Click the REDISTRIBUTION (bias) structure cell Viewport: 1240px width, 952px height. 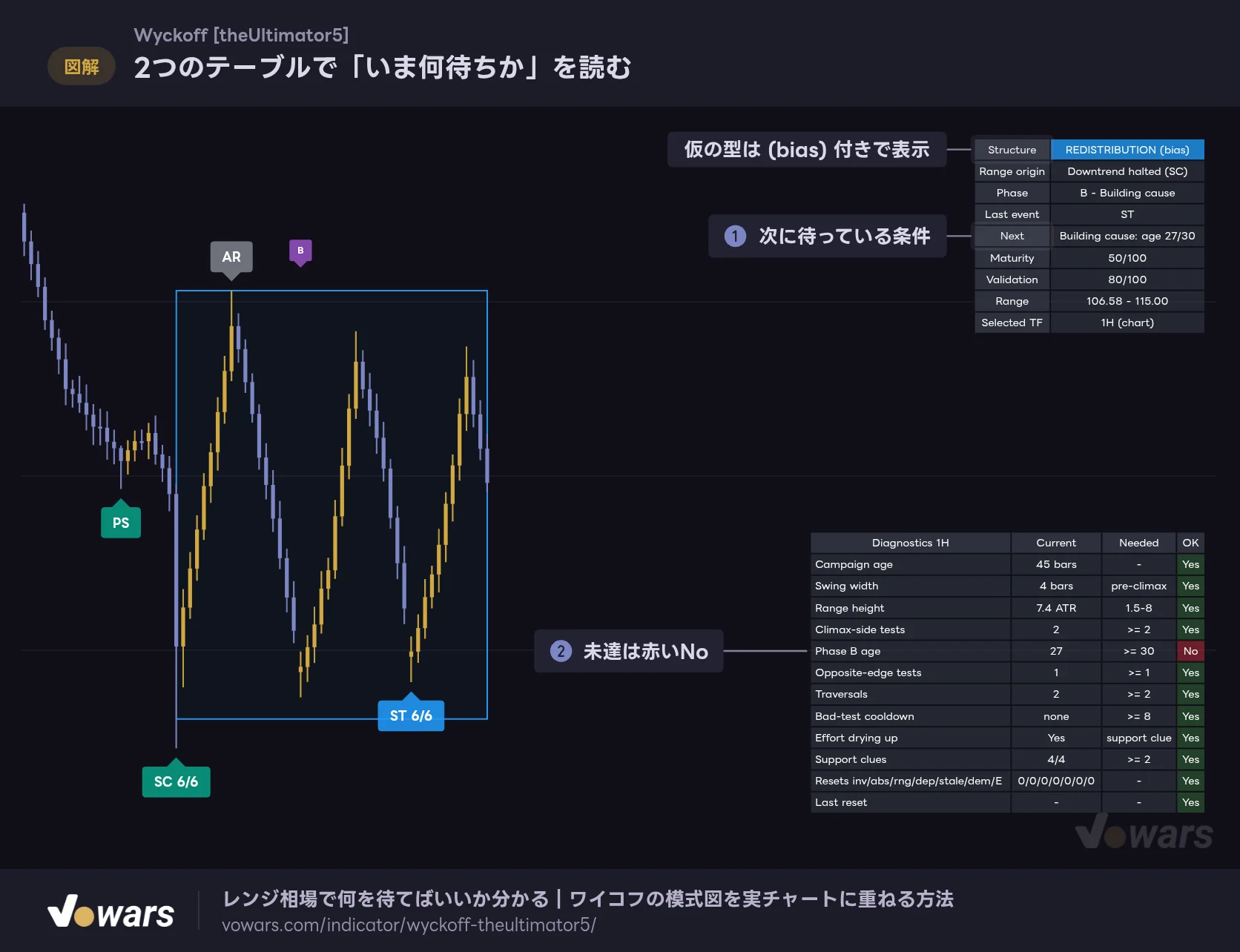1127,150
